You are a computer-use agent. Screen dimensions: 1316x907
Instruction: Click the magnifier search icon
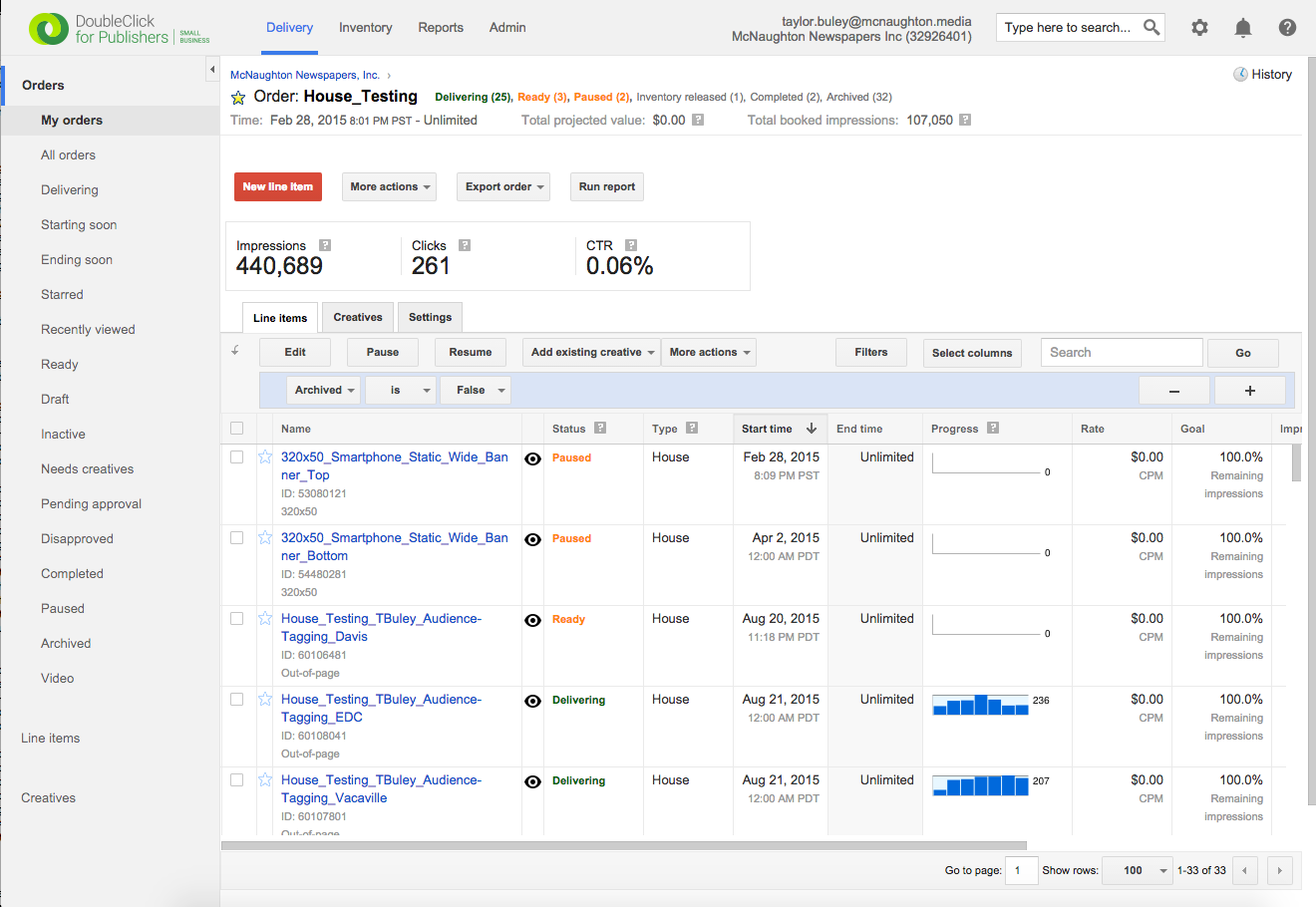point(1151,27)
